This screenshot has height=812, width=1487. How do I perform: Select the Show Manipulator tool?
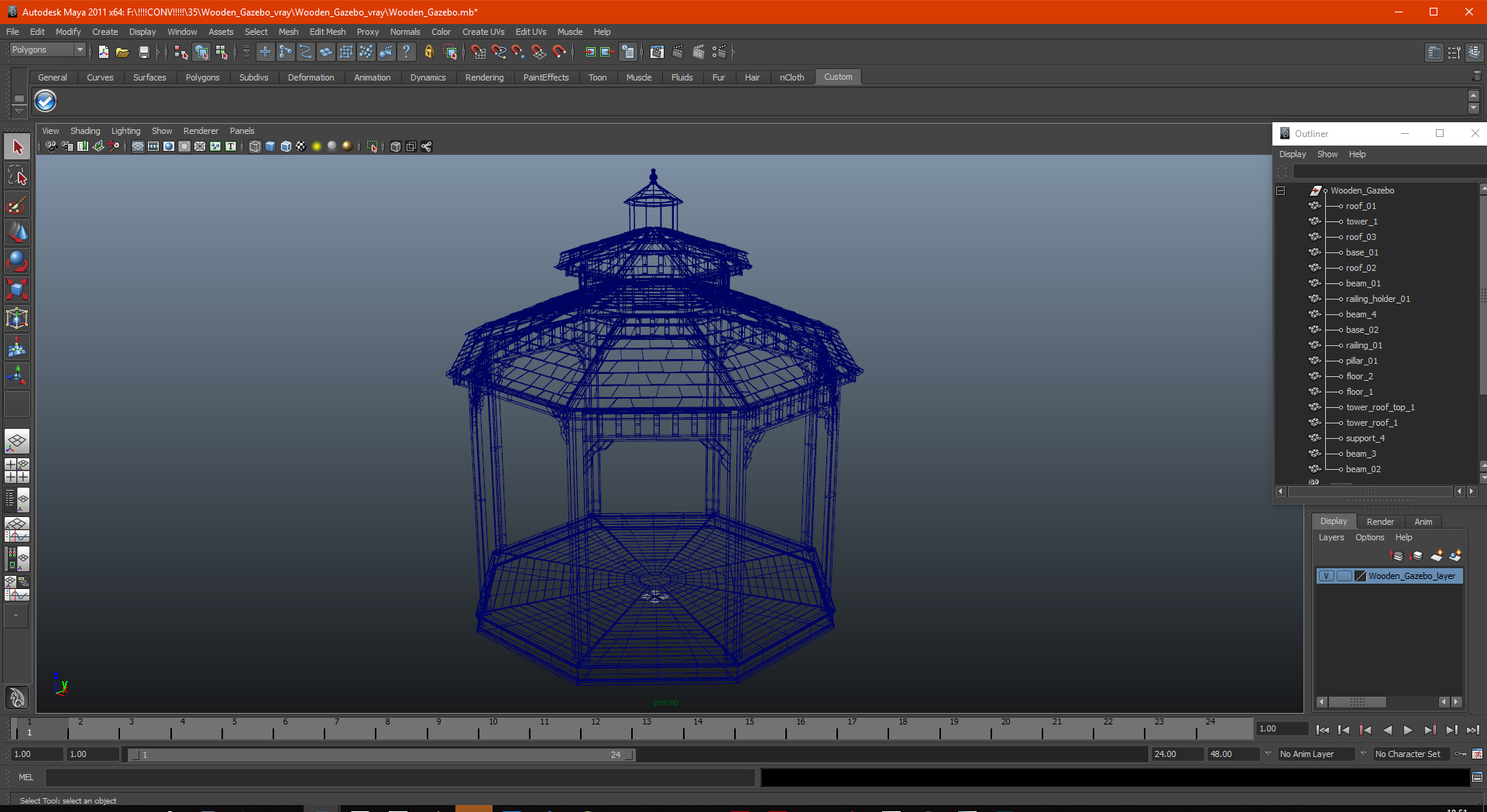17,376
